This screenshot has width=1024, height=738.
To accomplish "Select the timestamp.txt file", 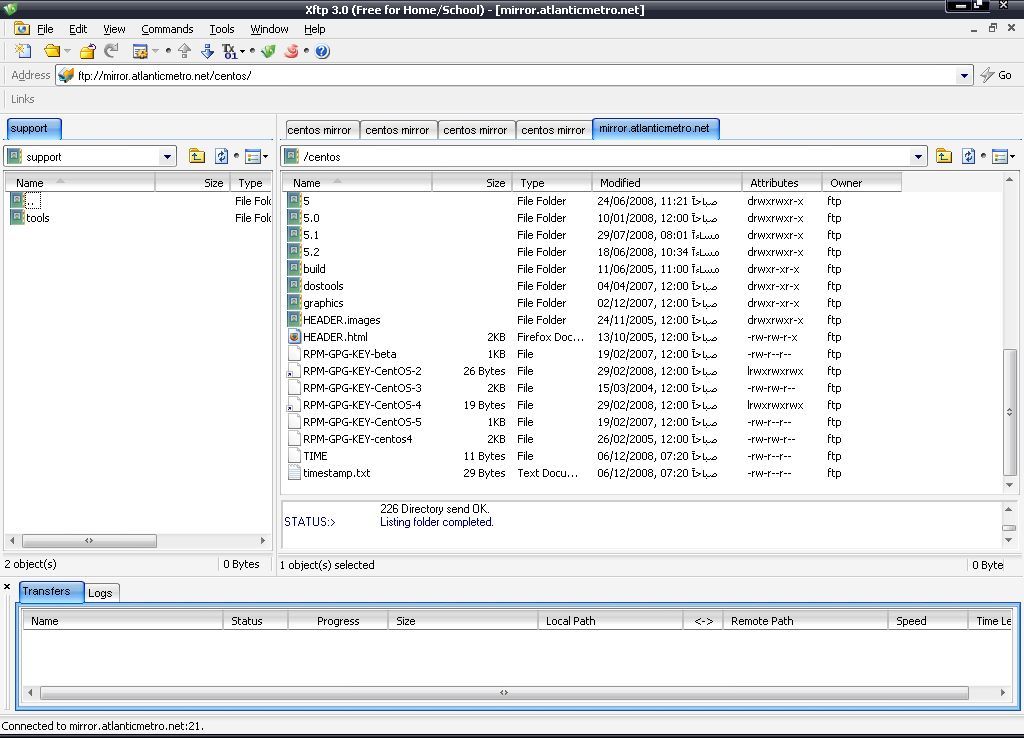I will 331,473.
